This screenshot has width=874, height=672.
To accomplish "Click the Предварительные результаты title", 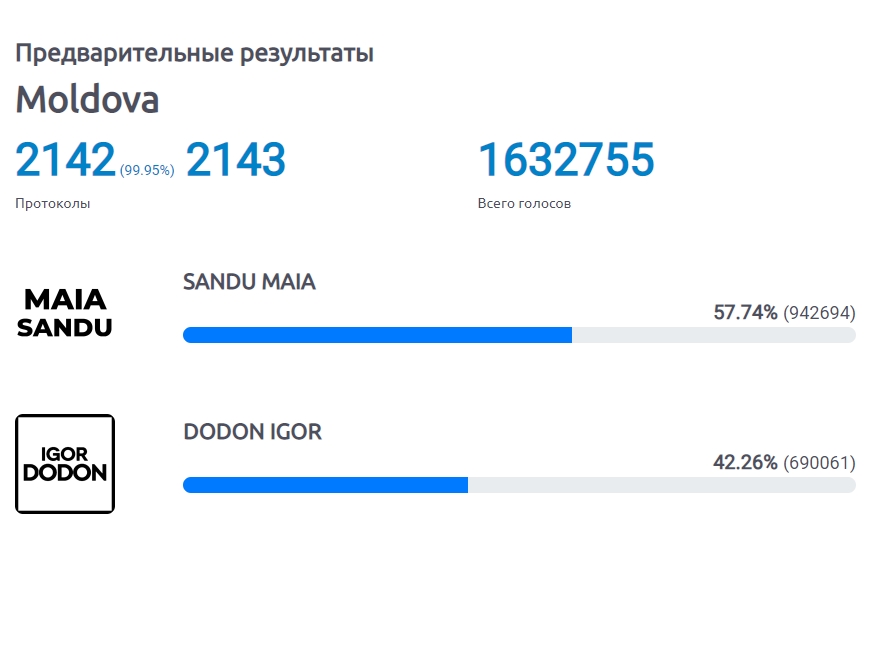I will pyautogui.click(x=195, y=53).
